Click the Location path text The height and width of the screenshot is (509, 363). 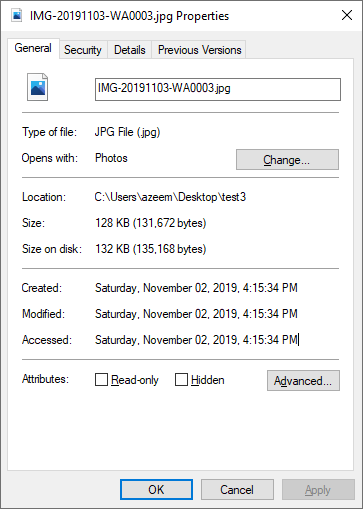point(170,197)
